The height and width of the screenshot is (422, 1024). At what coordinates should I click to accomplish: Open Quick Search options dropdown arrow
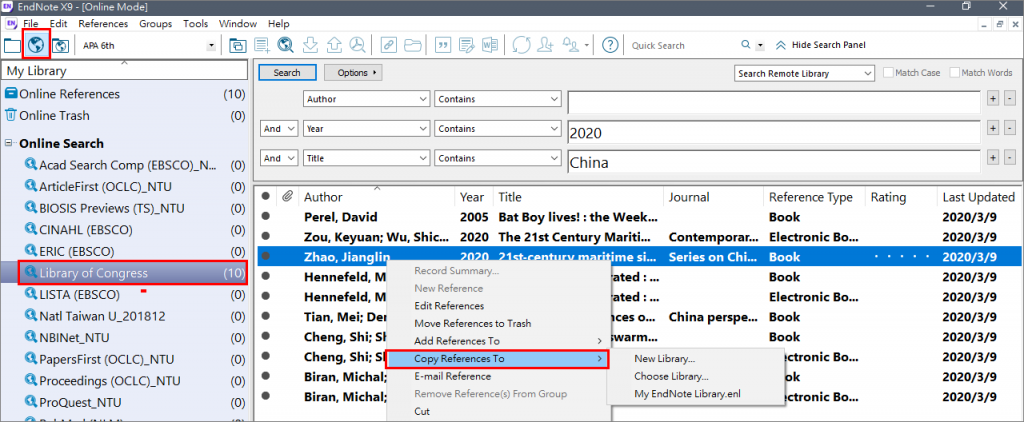pos(760,46)
